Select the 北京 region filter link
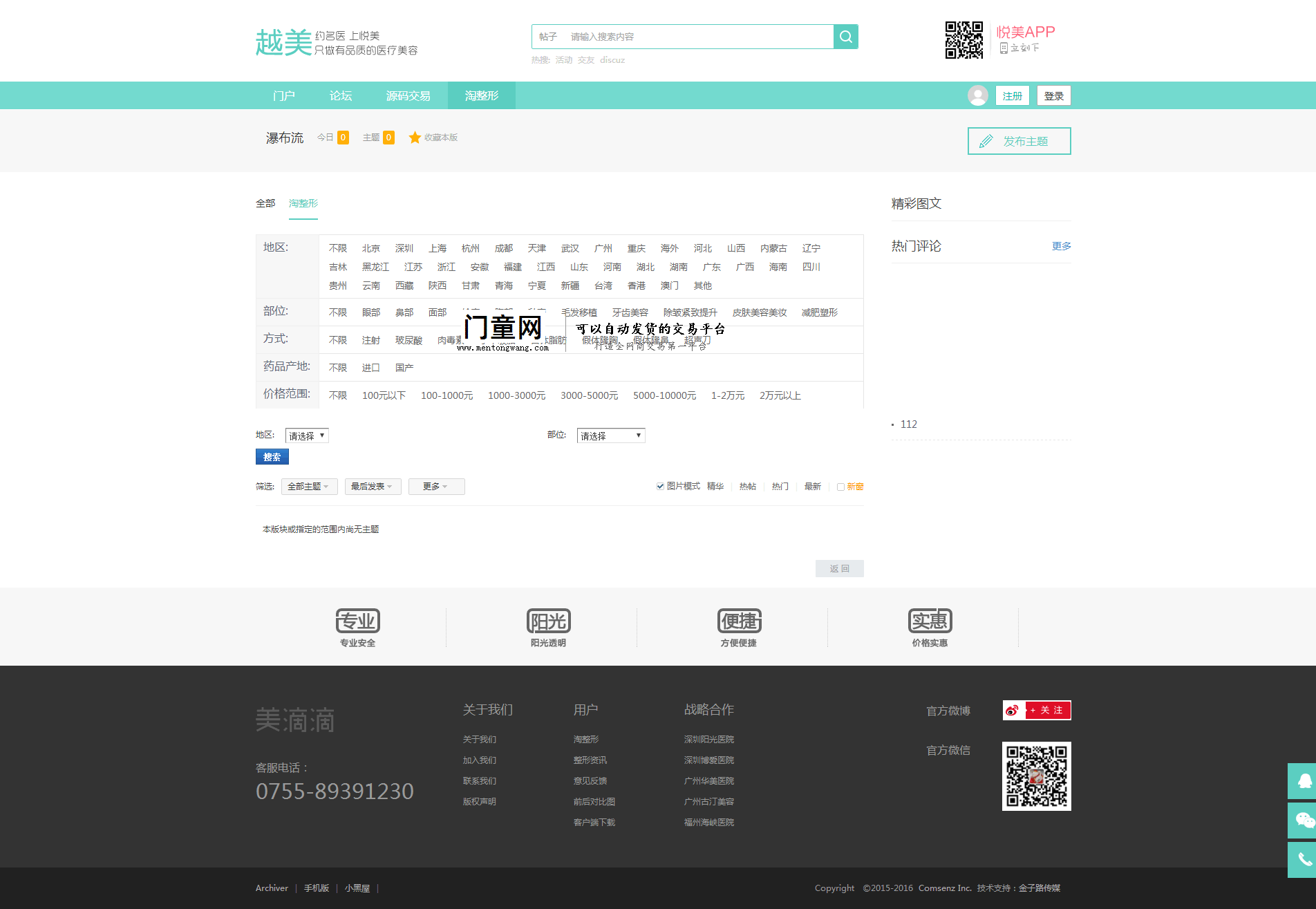The height and width of the screenshot is (909, 1316). [x=370, y=248]
